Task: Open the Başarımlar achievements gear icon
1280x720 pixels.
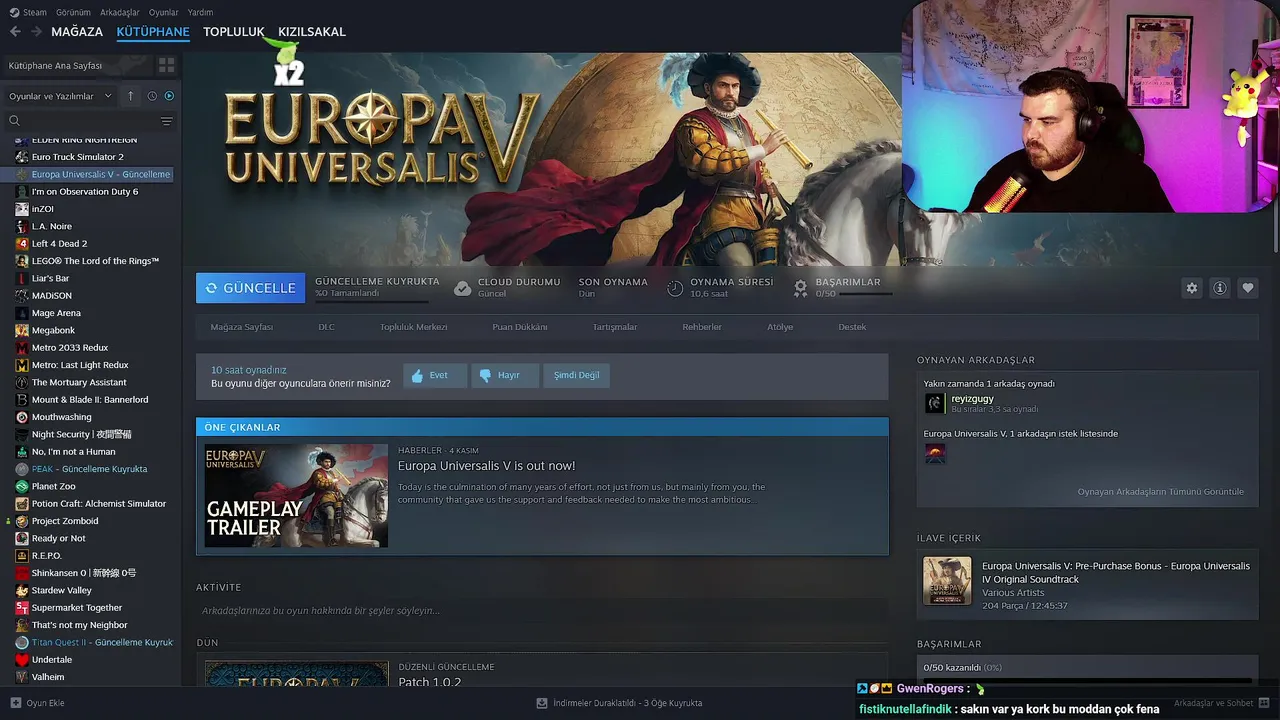Action: coord(800,288)
